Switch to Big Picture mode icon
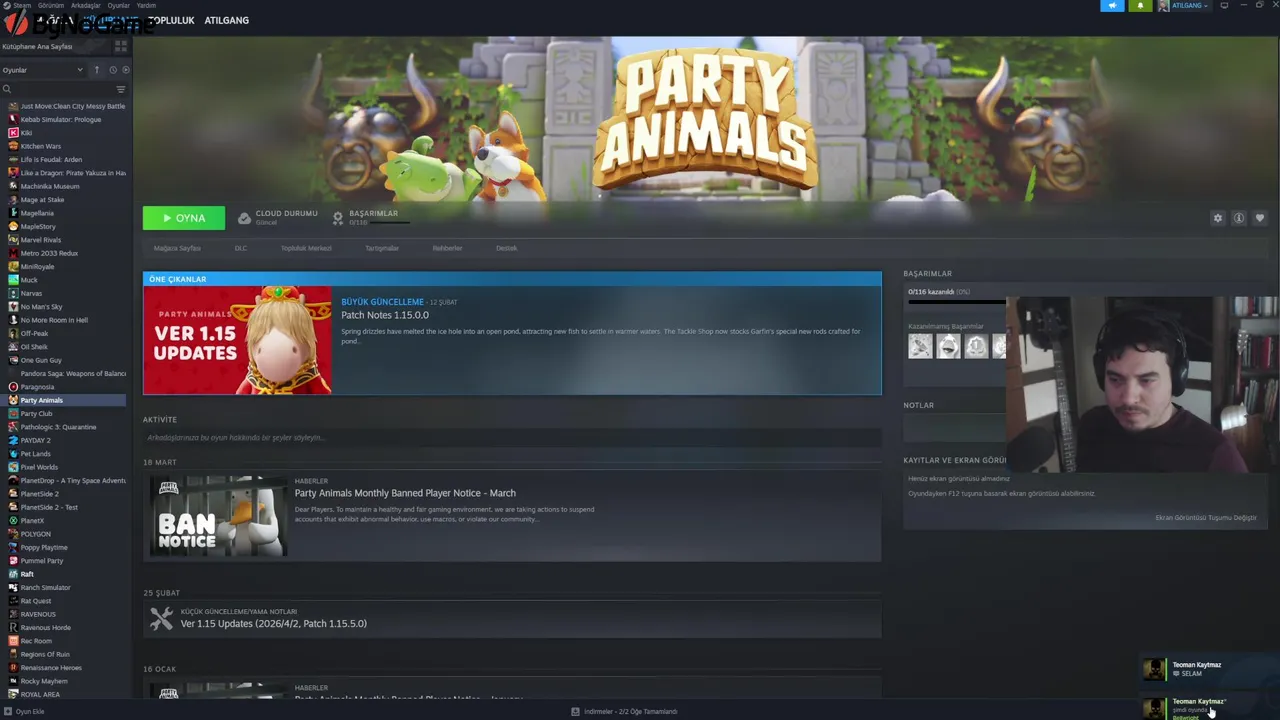The width and height of the screenshot is (1280, 720). [x=1224, y=6]
